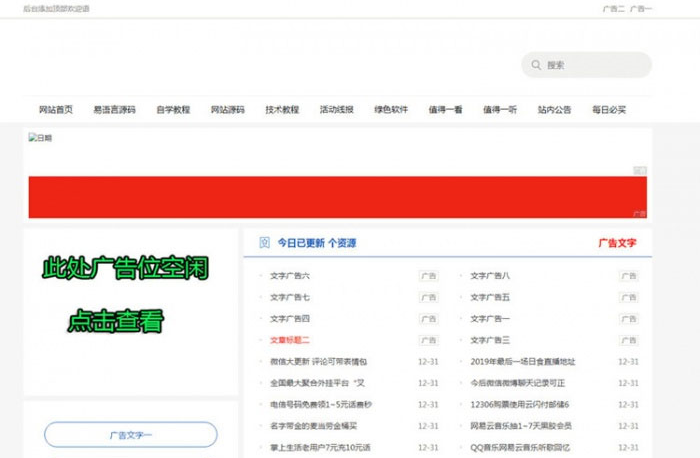The image size is (700, 458).
Task: Go to 自学教程 section
Action: click(x=173, y=109)
